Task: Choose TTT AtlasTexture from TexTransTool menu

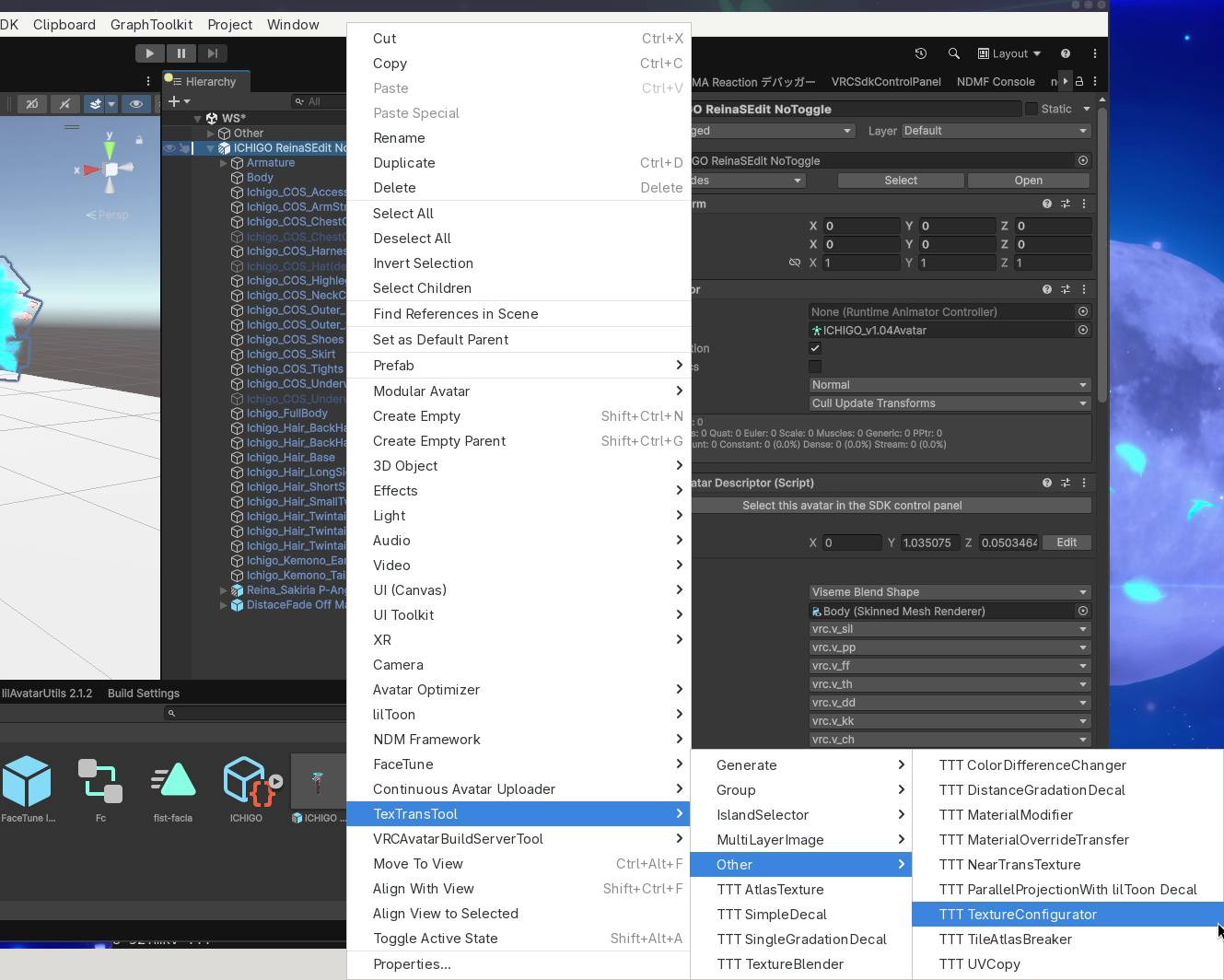Action: pyautogui.click(x=800, y=890)
